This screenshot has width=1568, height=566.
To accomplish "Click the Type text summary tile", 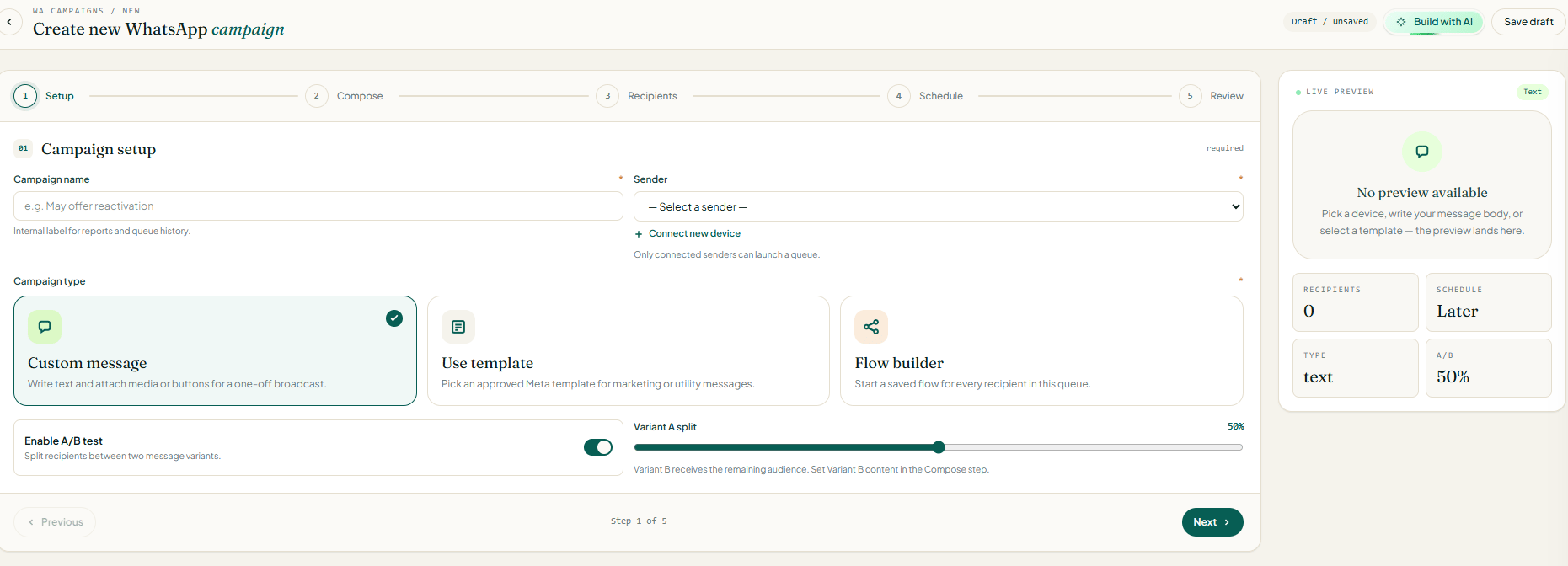I will pos(1356,368).
